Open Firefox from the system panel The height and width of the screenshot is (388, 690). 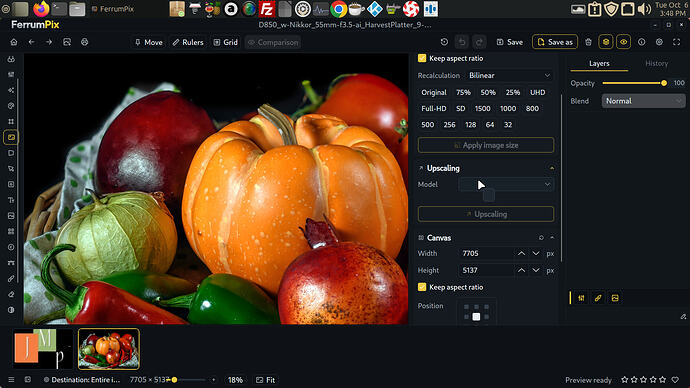tap(41, 9)
